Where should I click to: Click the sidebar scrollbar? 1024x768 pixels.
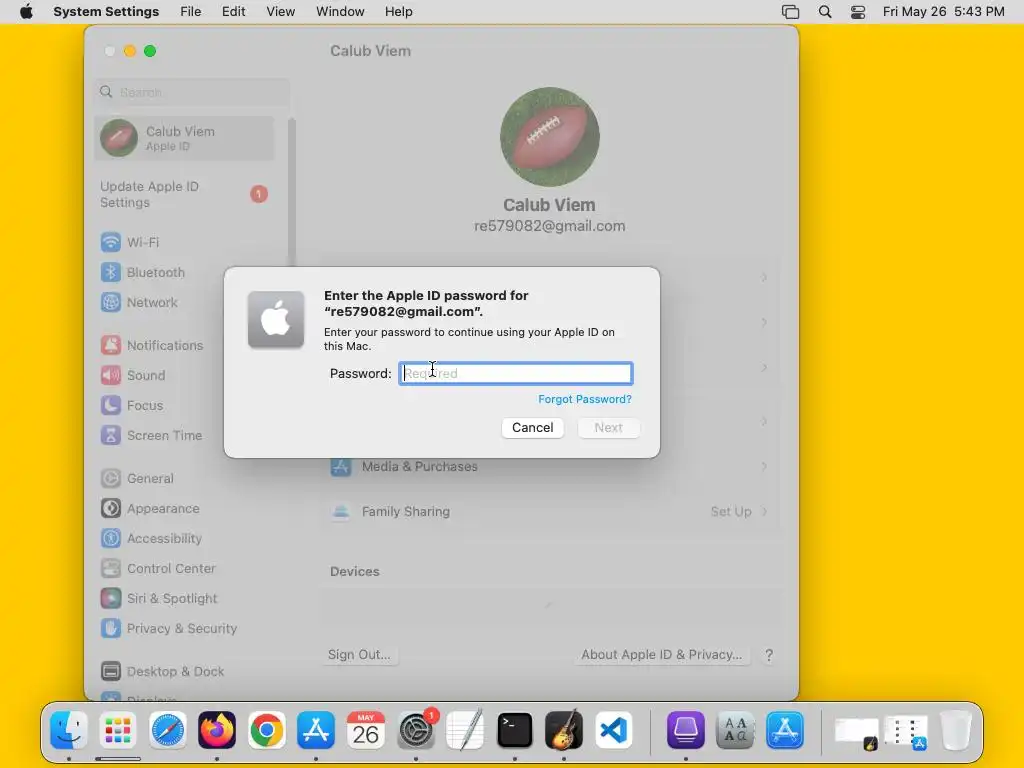pos(291,193)
